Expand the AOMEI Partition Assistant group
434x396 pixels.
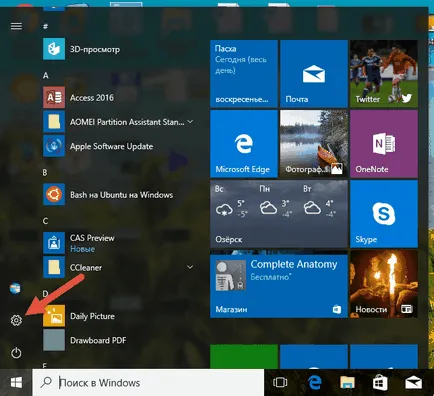[x=190, y=122]
